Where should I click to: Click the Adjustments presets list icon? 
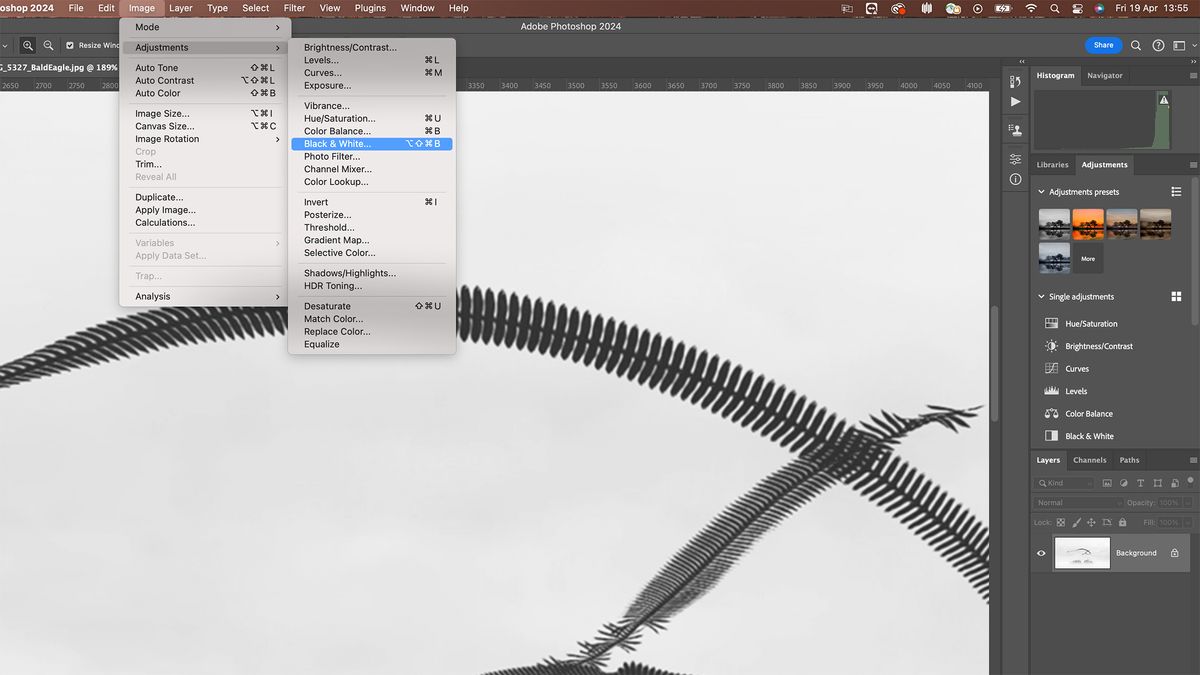click(1177, 191)
